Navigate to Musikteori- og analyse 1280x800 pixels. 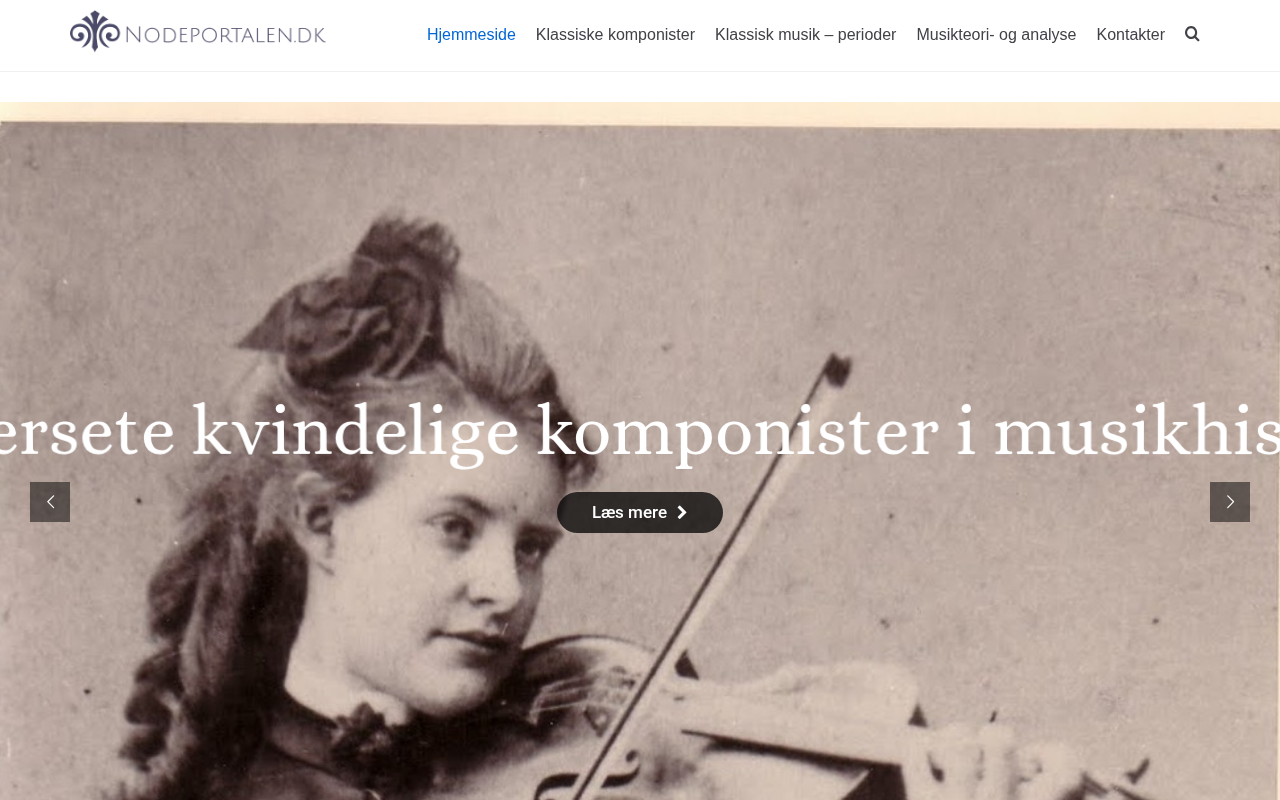tap(996, 35)
